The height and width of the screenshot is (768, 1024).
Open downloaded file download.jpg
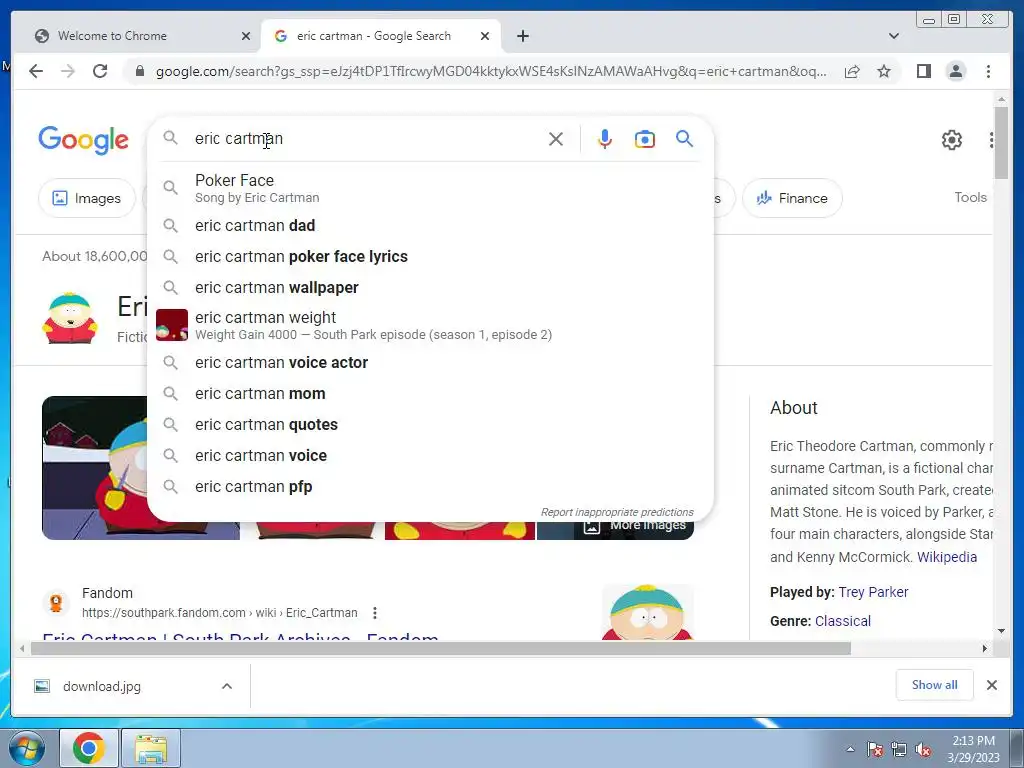(101, 686)
